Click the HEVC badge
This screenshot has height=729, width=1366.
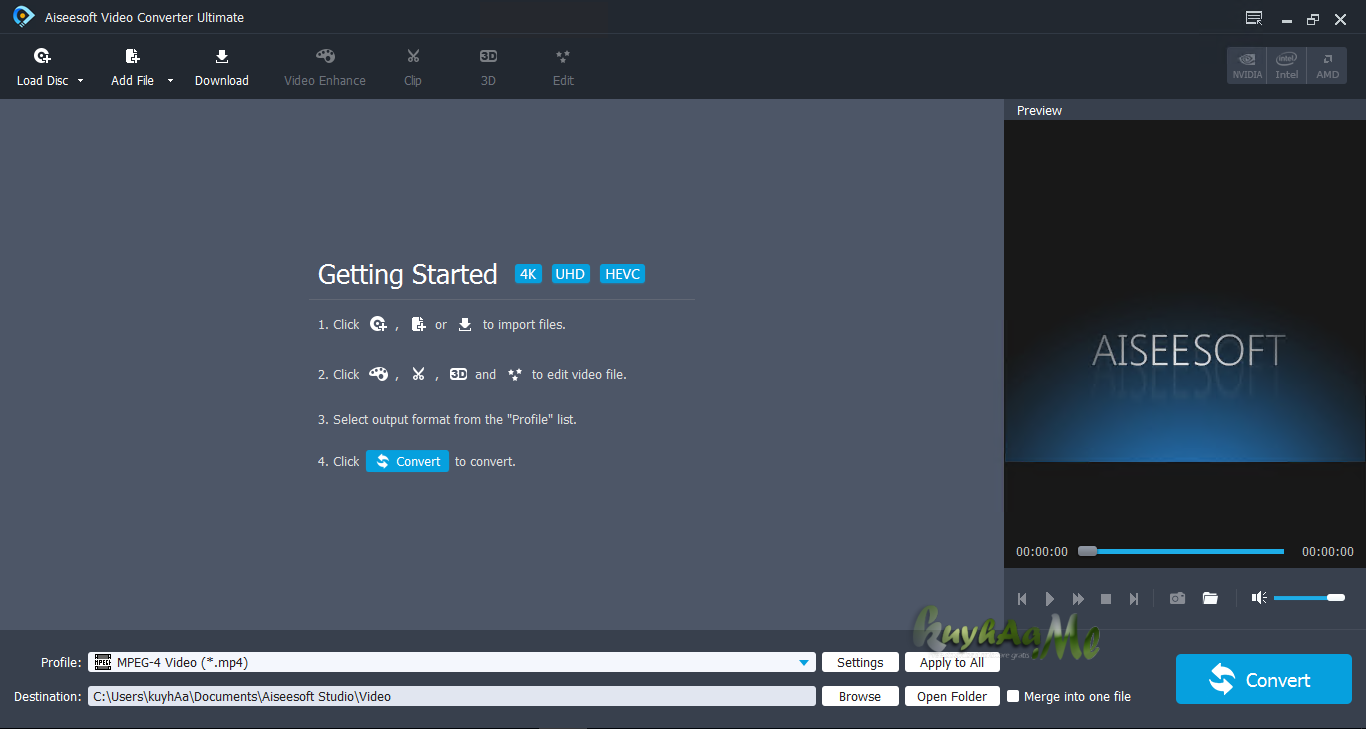(x=622, y=274)
